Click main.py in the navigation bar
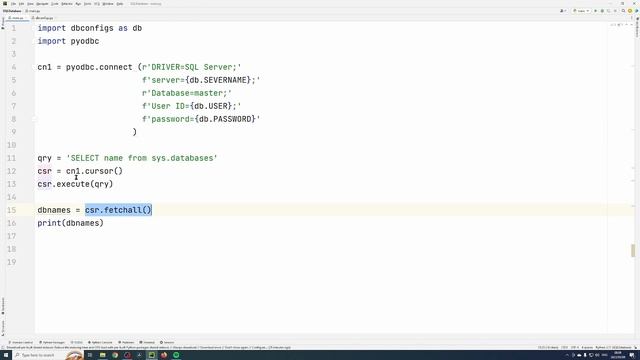 [x=33, y=11]
